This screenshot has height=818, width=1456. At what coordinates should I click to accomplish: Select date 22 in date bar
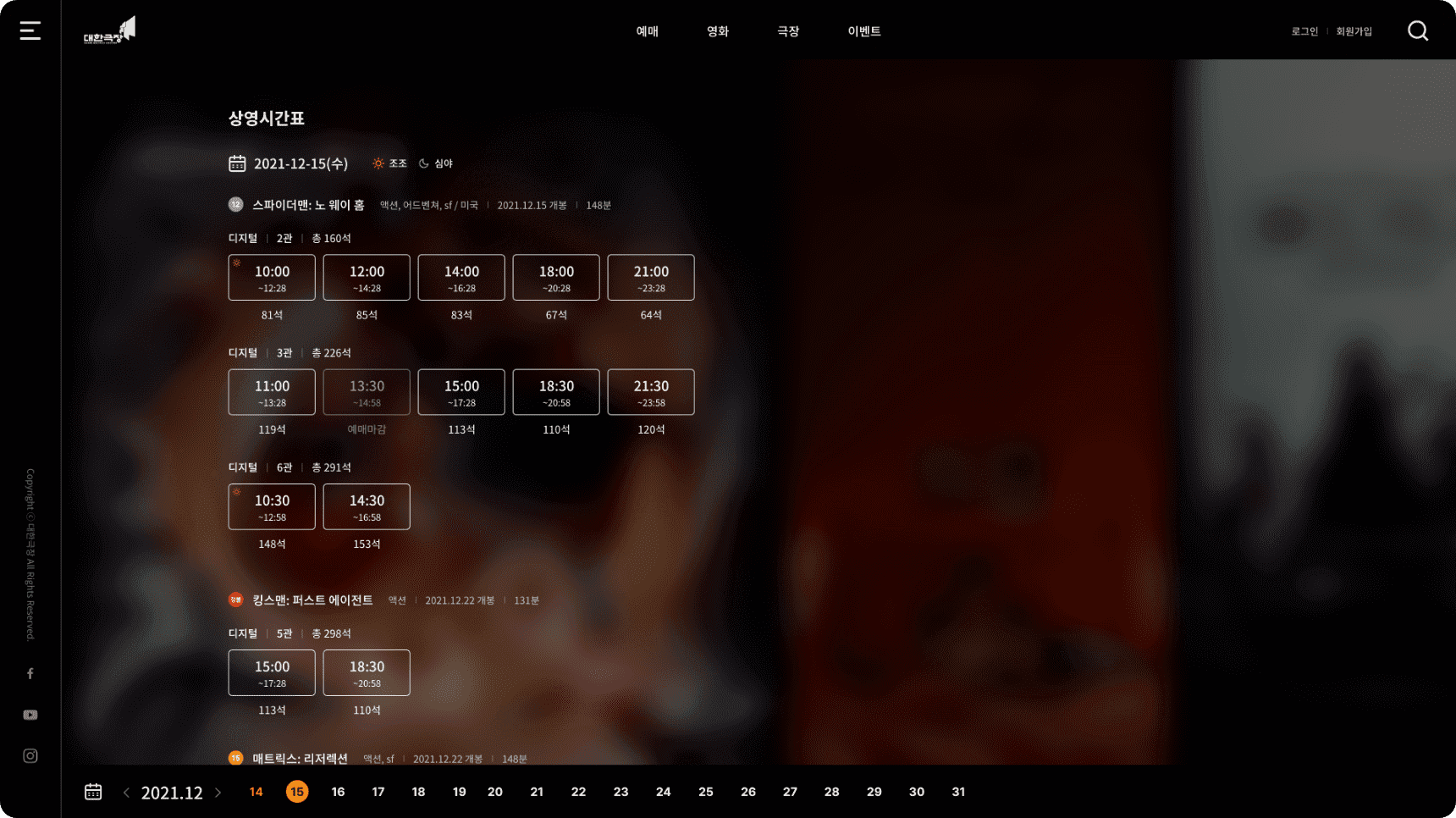[x=578, y=792]
